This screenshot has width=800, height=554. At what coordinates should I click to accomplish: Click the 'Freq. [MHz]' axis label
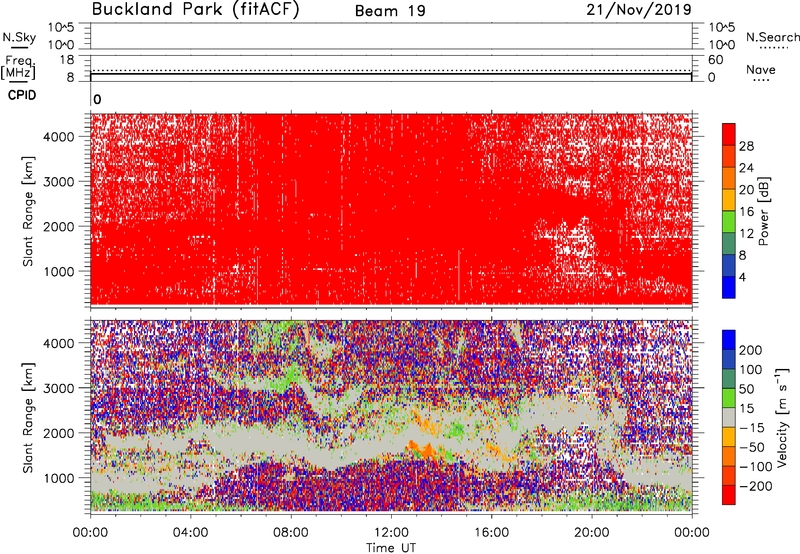click(x=18, y=67)
